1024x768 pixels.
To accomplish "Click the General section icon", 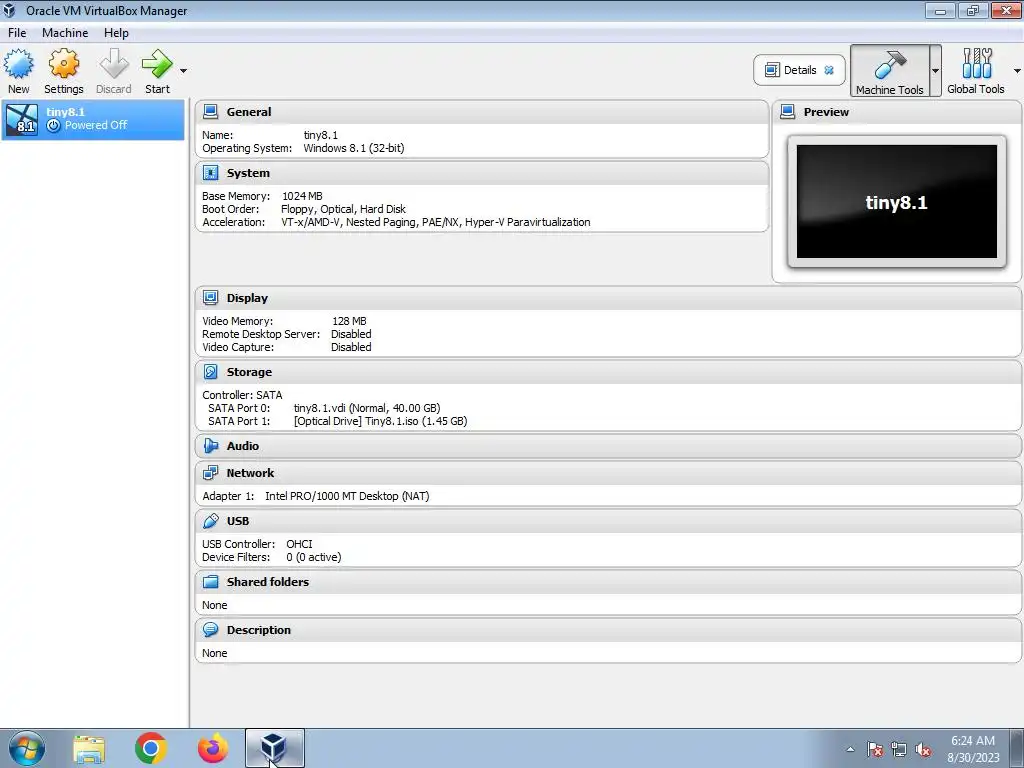I will (x=210, y=112).
